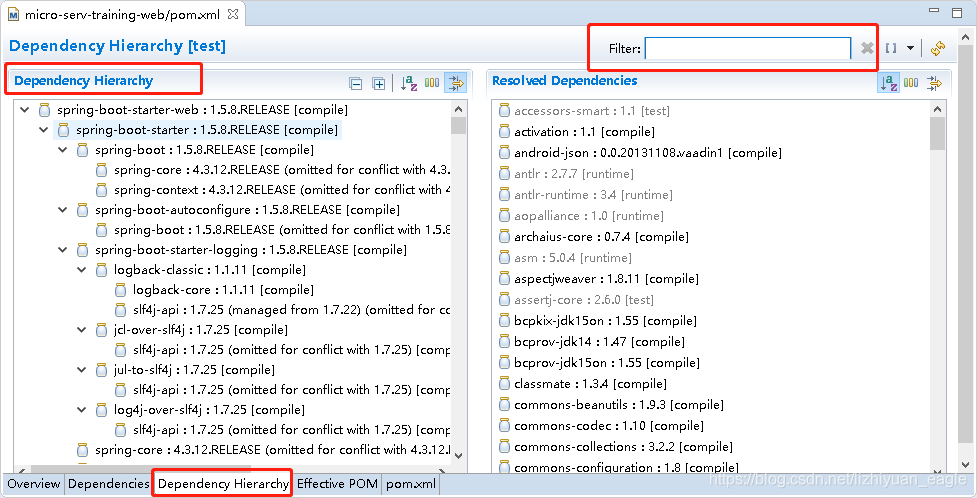Click filter icon in Resolved Dependencies toolbar
Viewport: 977px width, 498px height.
(934, 84)
